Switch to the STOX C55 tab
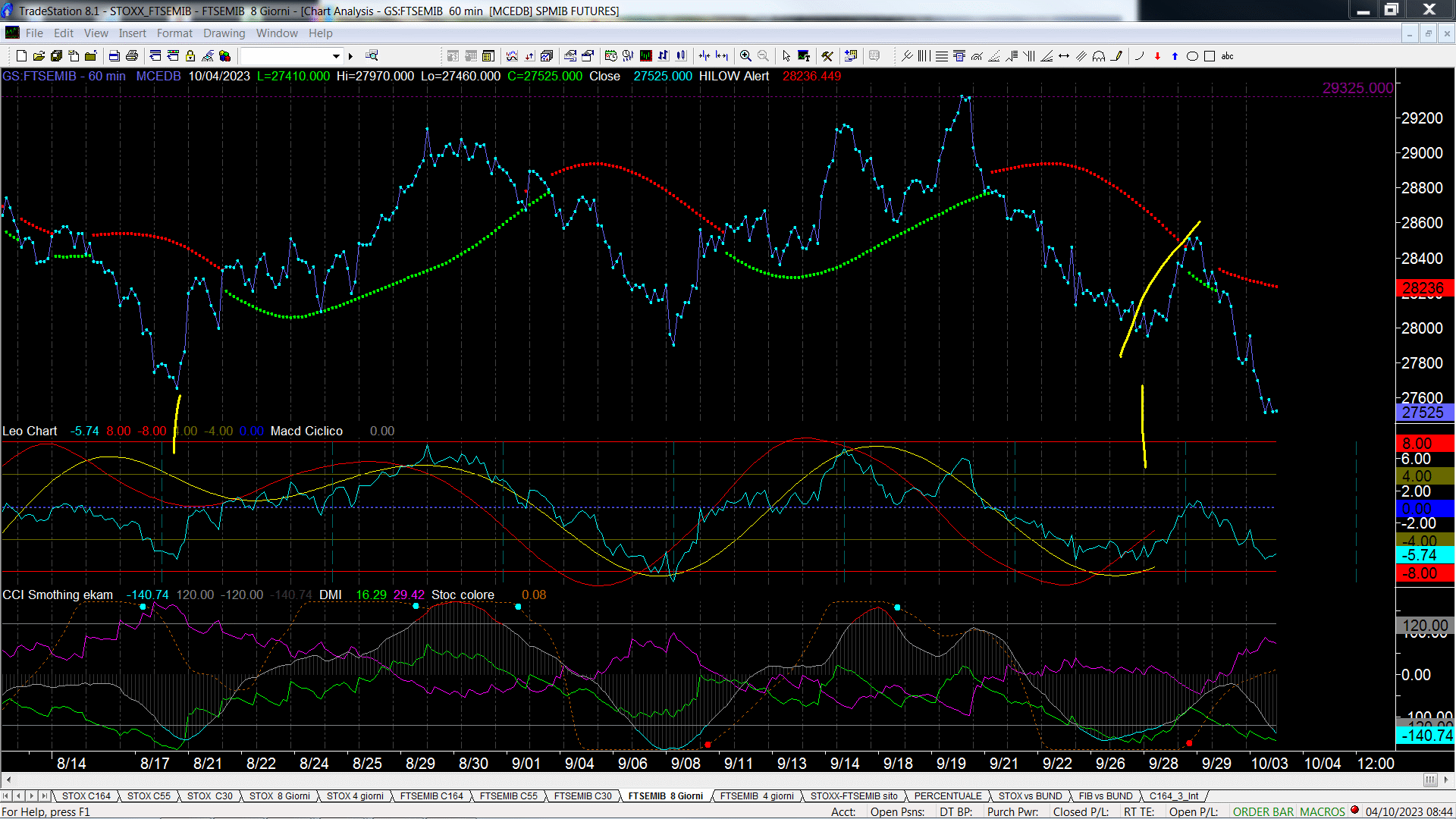Screen dimensions: 1456x819 tap(149, 796)
